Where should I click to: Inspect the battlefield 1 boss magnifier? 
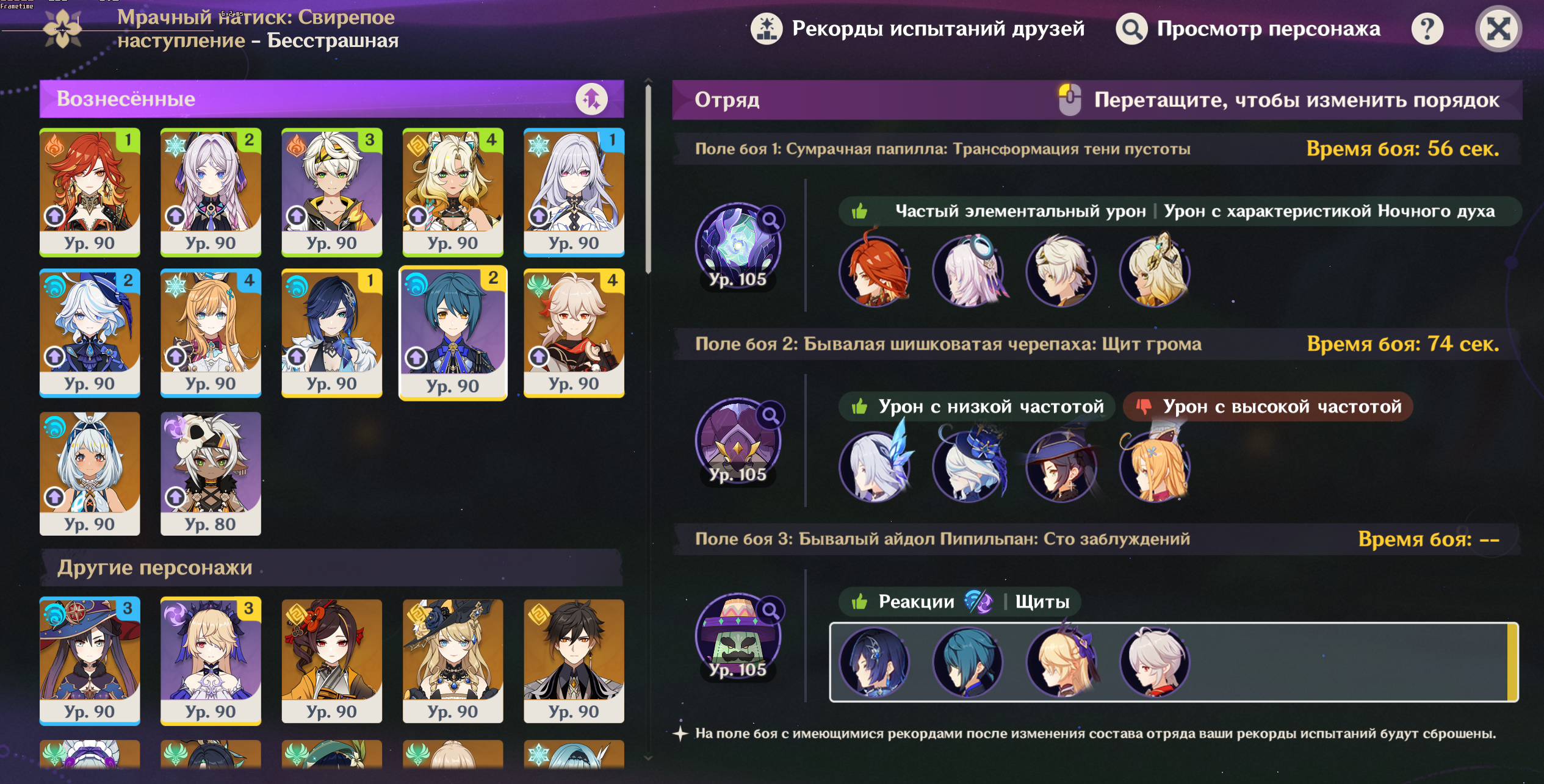click(771, 220)
